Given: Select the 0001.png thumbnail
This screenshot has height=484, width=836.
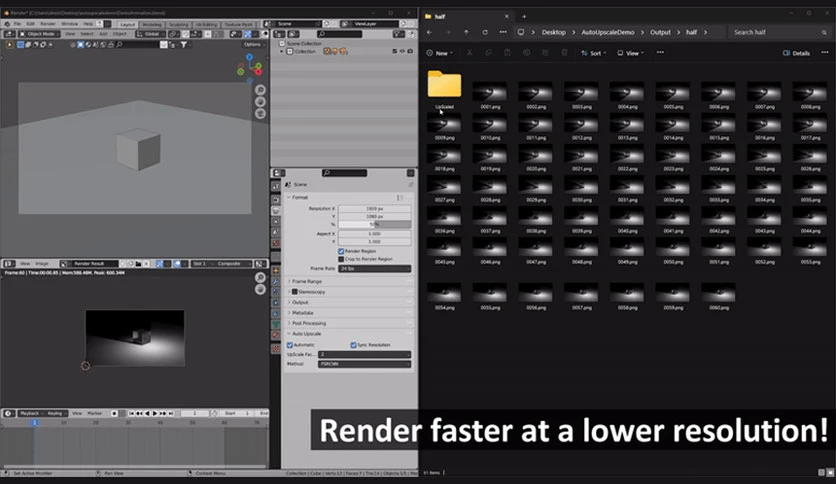Looking at the screenshot, I should 490,96.
